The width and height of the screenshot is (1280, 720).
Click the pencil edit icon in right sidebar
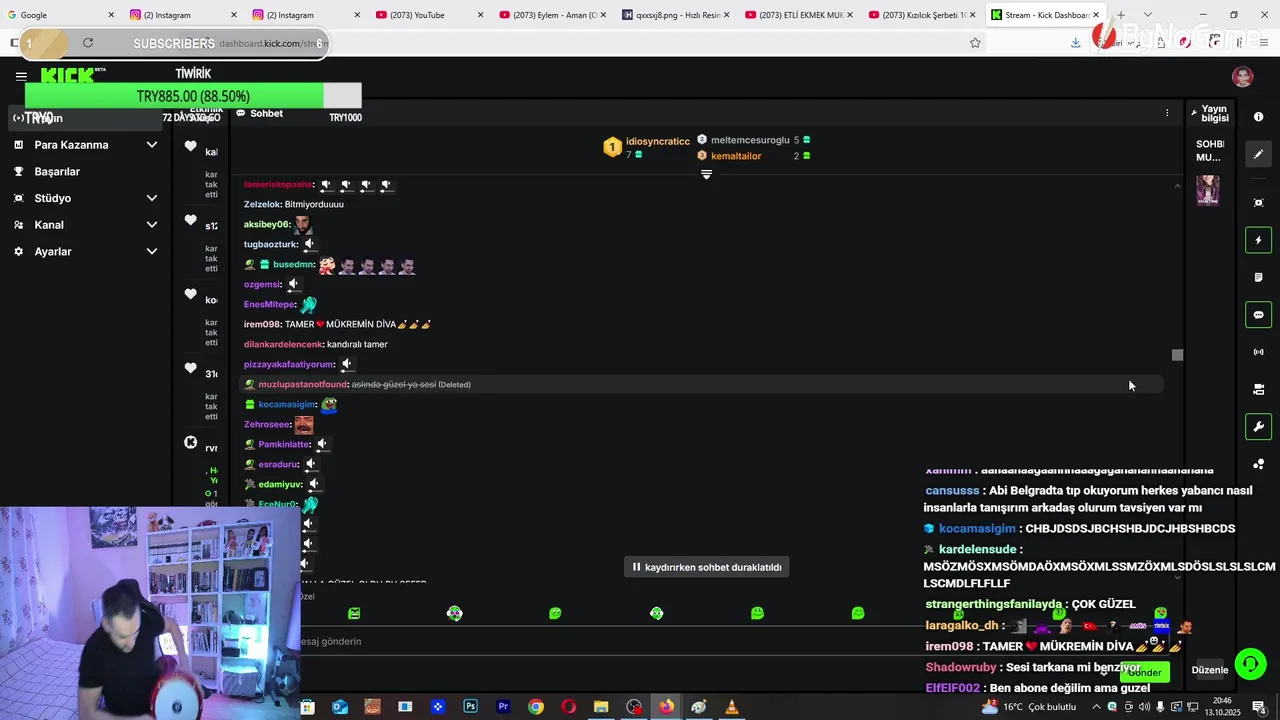(x=1258, y=154)
